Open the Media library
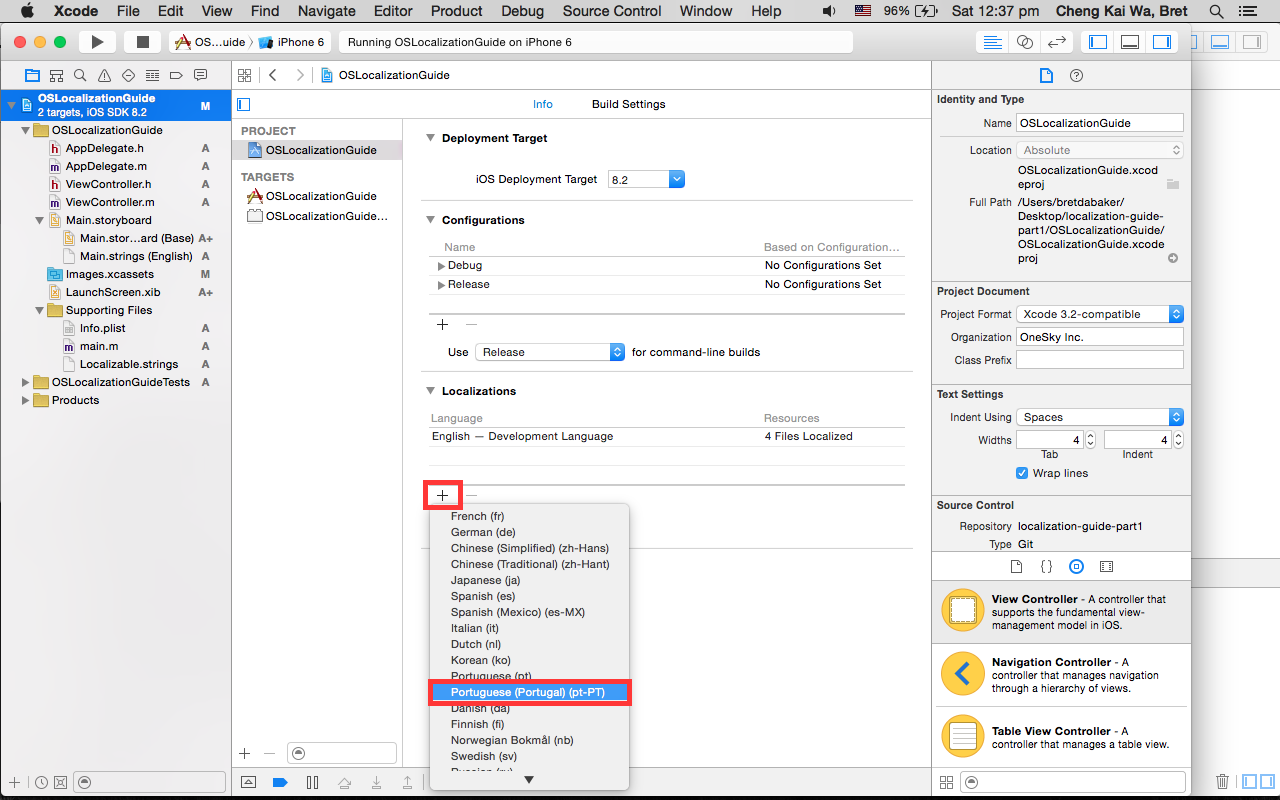Viewport: 1280px width, 800px height. (x=1106, y=566)
